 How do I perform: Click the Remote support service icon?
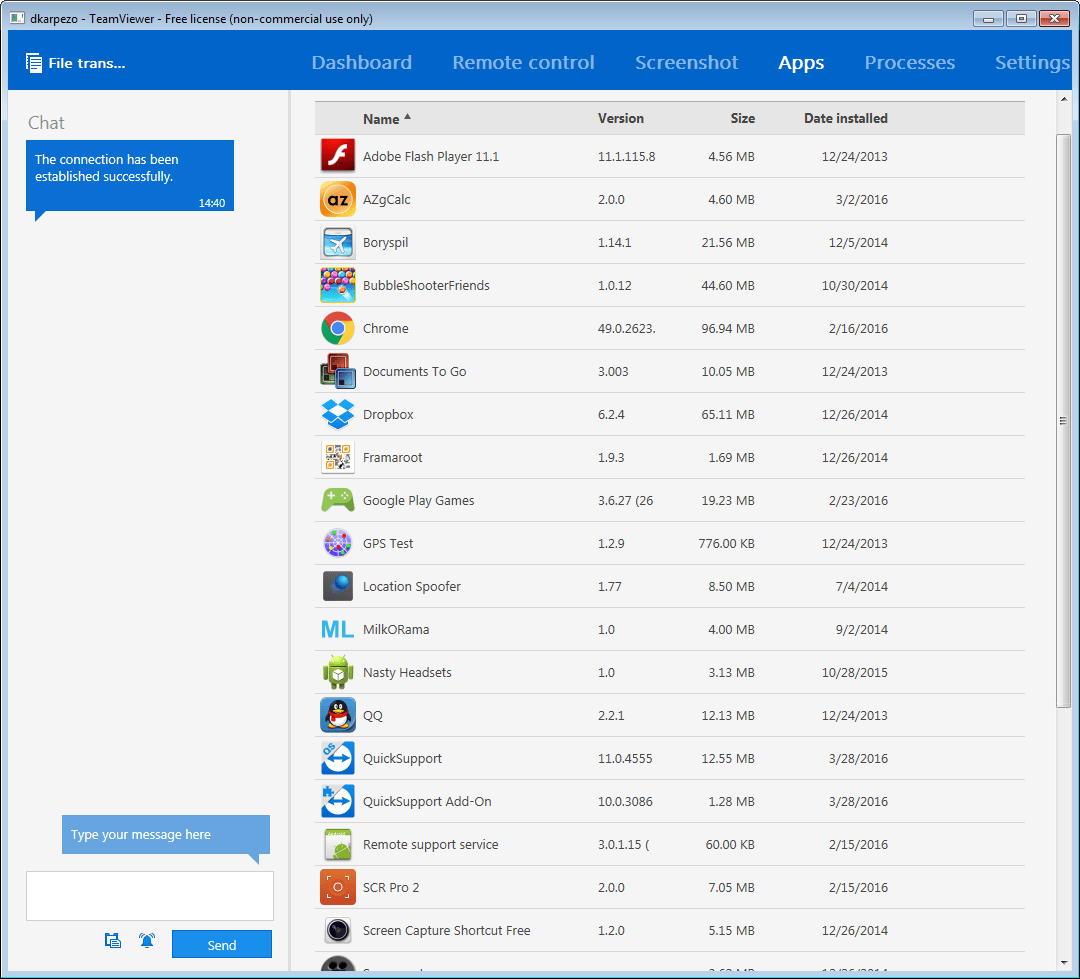click(338, 845)
